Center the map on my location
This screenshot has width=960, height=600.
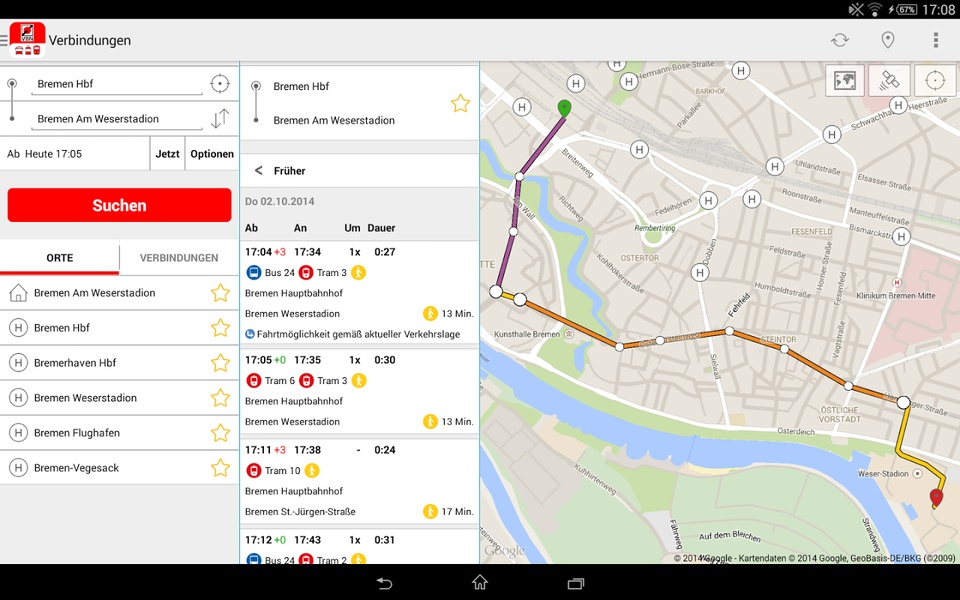935,80
